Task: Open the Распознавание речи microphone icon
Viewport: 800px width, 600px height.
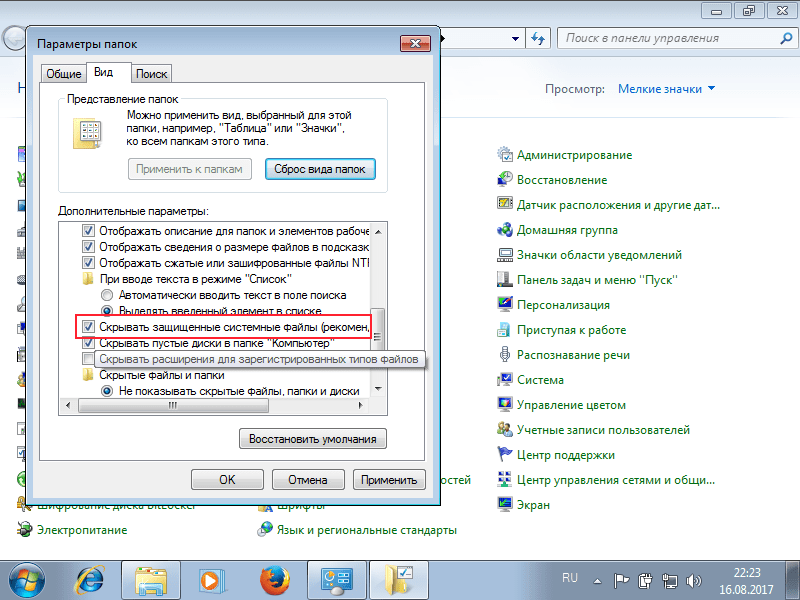Action: pyautogui.click(x=505, y=355)
